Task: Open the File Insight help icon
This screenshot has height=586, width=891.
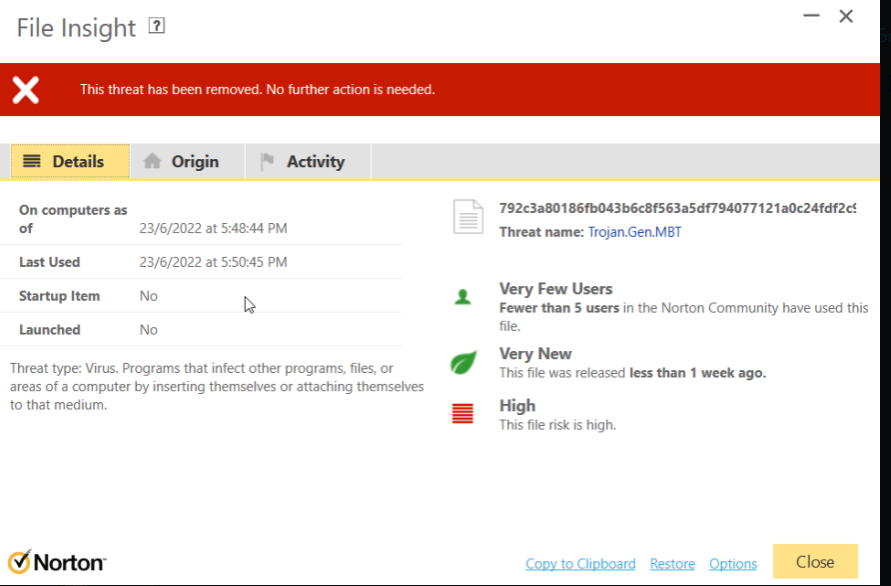Action: (156, 26)
